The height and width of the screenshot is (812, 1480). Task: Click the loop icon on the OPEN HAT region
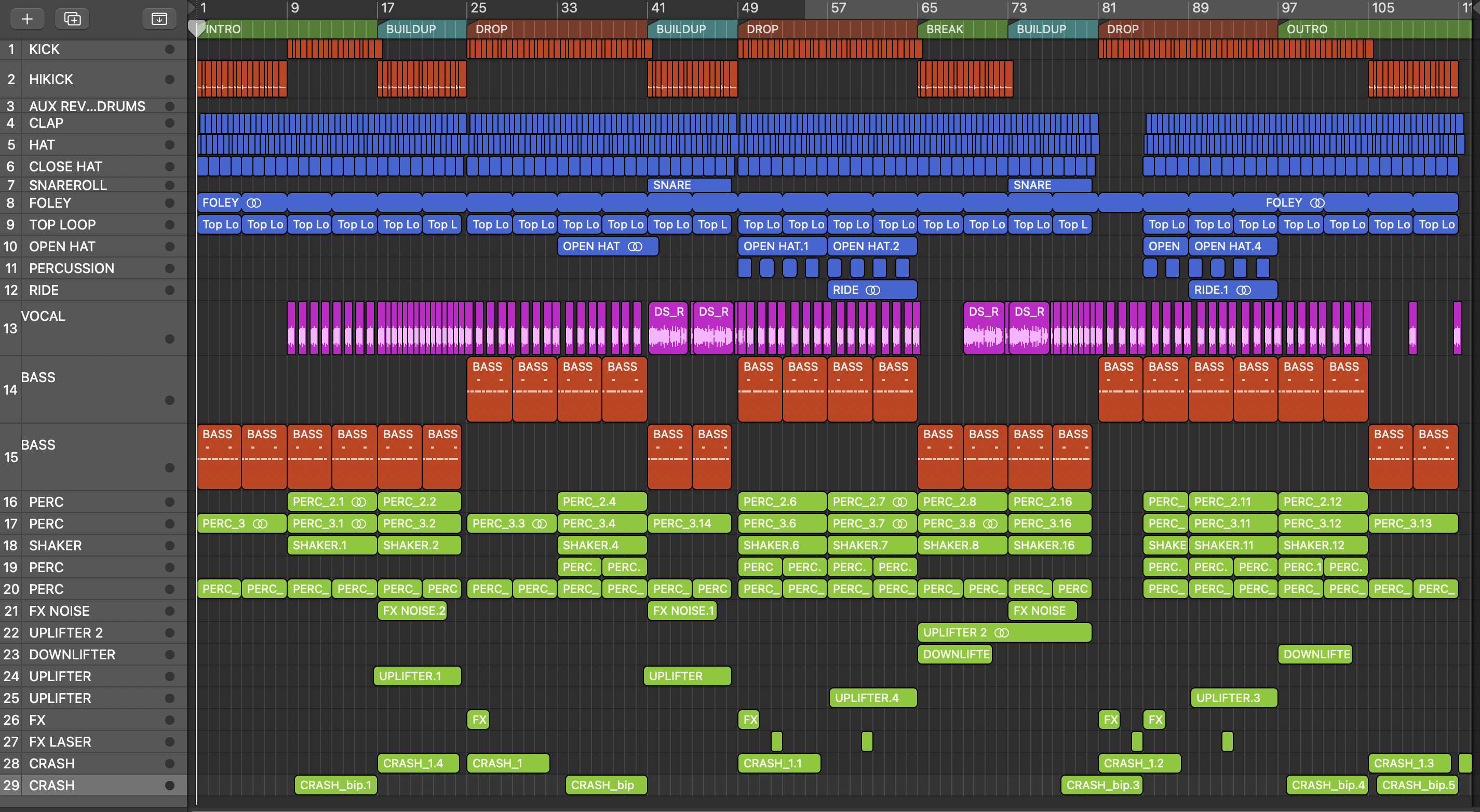click(x=635, y=247)
